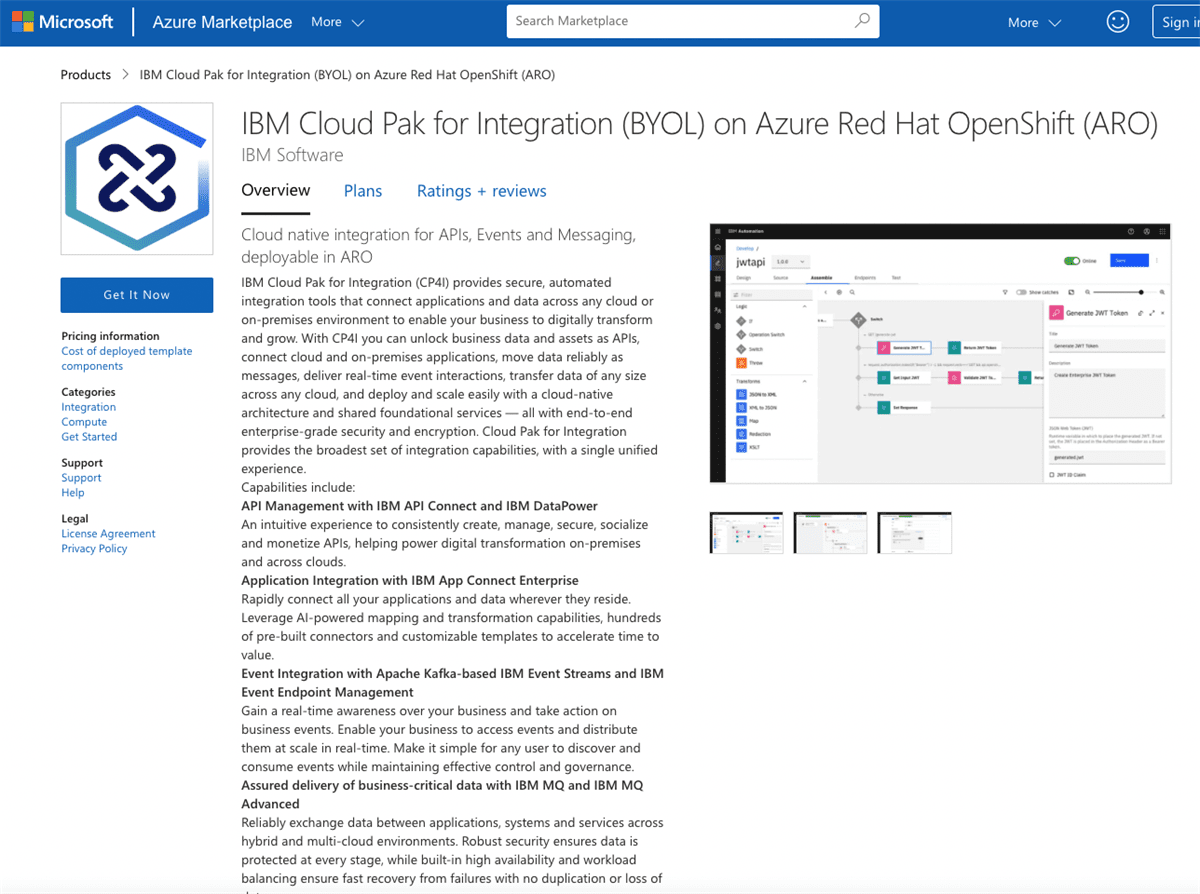The height and width of the screenshot is (894, 1200).
Task: Open the More dropdown near Sign in
Action: 1032,20
